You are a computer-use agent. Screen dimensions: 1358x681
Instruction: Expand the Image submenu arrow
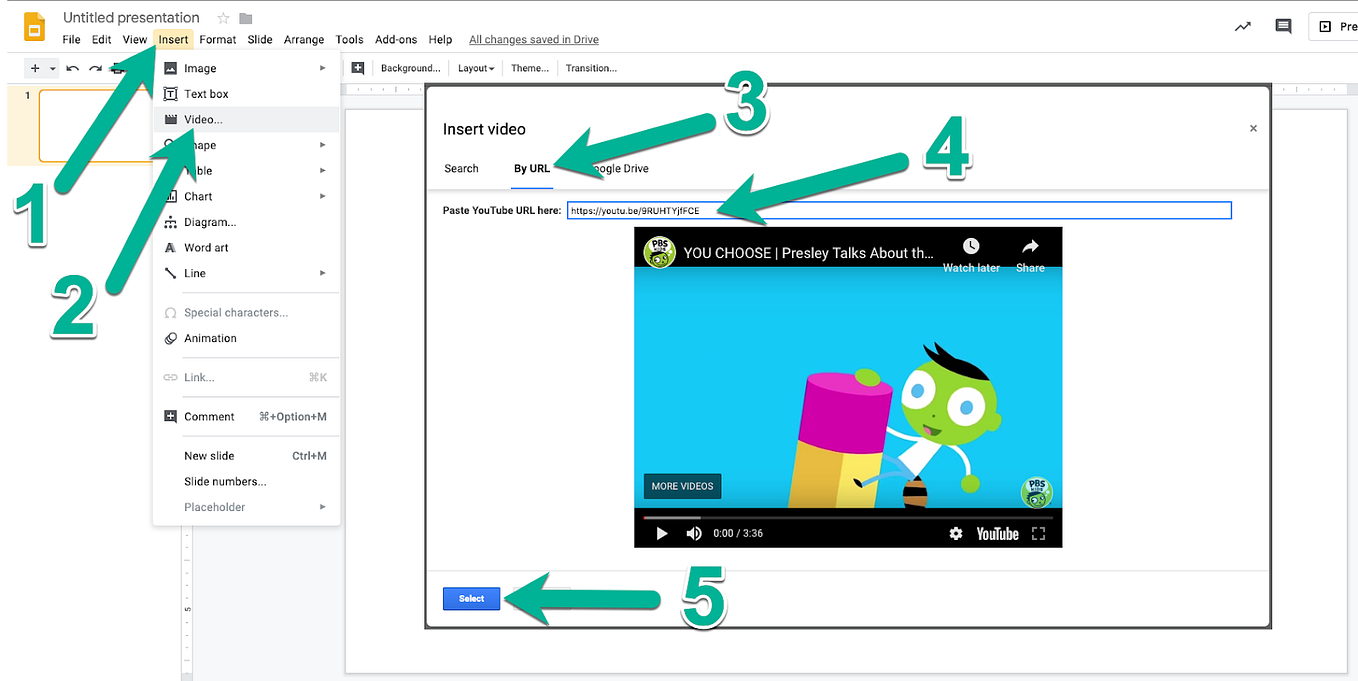pyautogui.click(x=322, y=68)
